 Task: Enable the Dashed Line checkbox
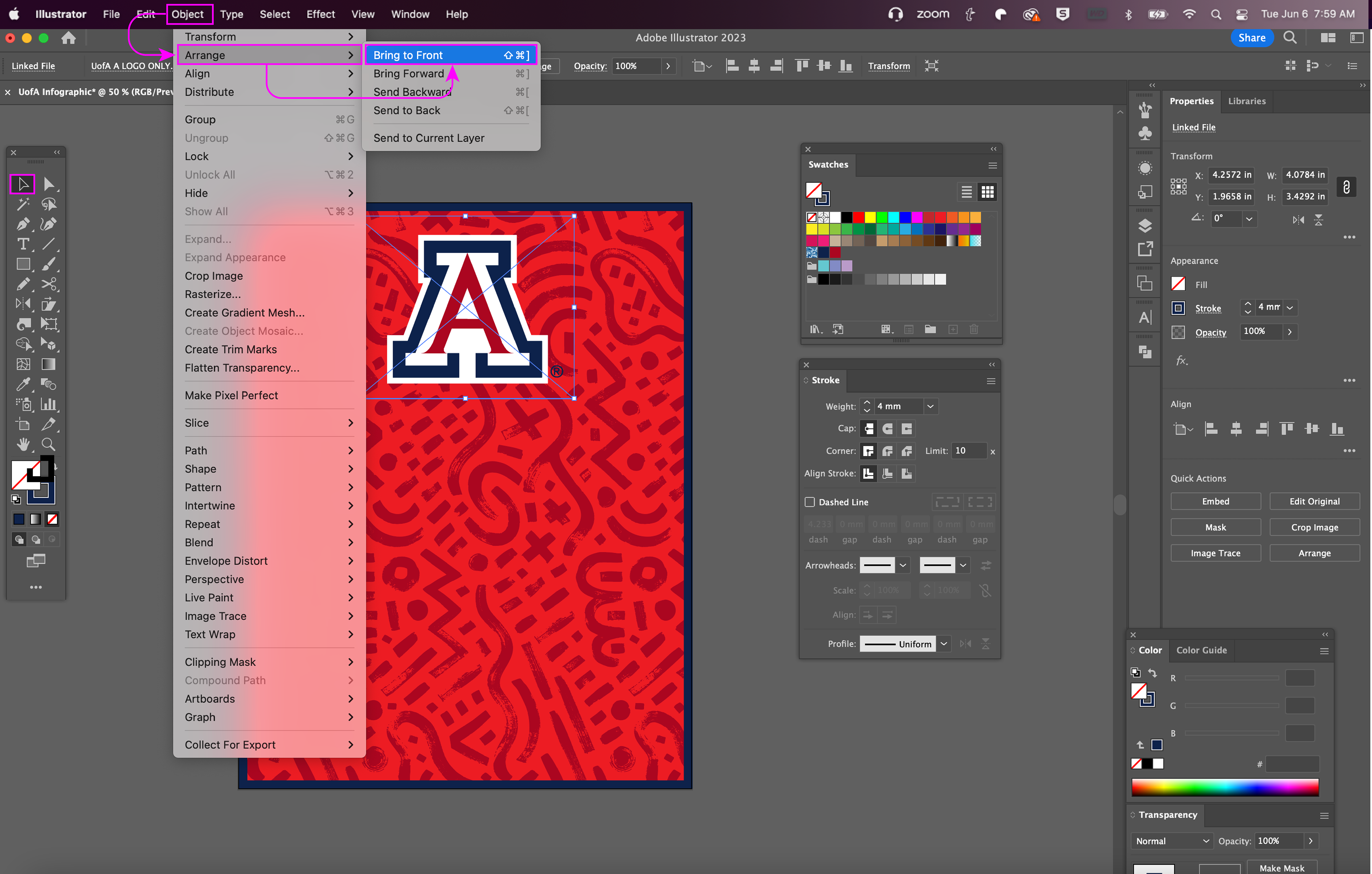click(x=809, y=502)
